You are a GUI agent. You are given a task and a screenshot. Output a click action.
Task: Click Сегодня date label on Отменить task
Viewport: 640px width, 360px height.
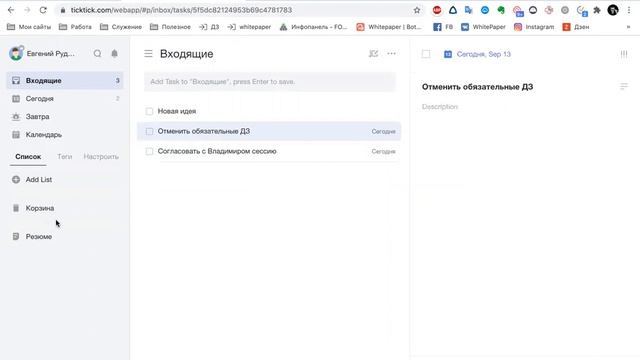coord(383,131)
